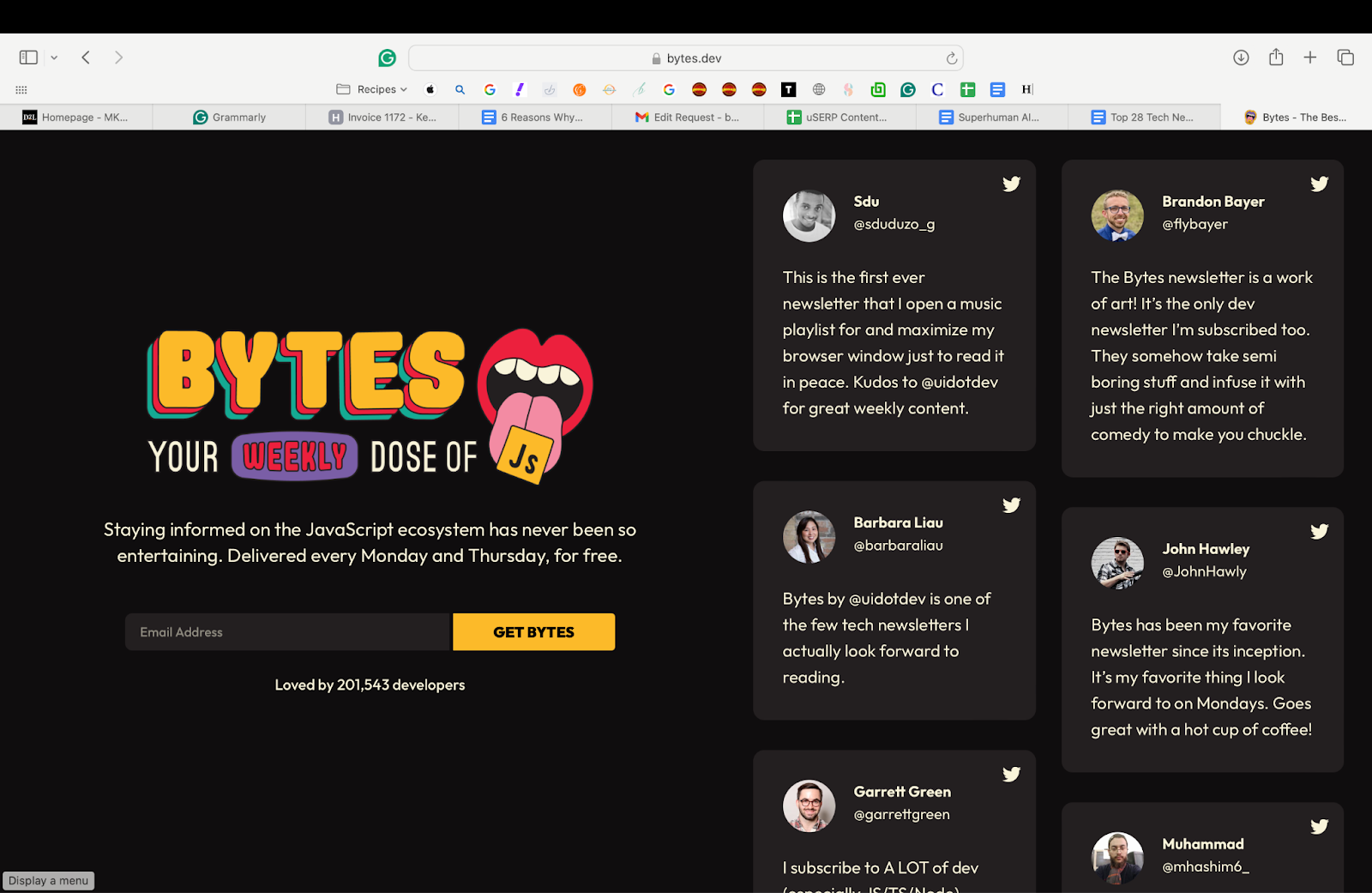Image resolution: width=1372 pixels, height=893 pixels.
Task: Switch to the Superhuman AI tab
Action: [992, 118]
